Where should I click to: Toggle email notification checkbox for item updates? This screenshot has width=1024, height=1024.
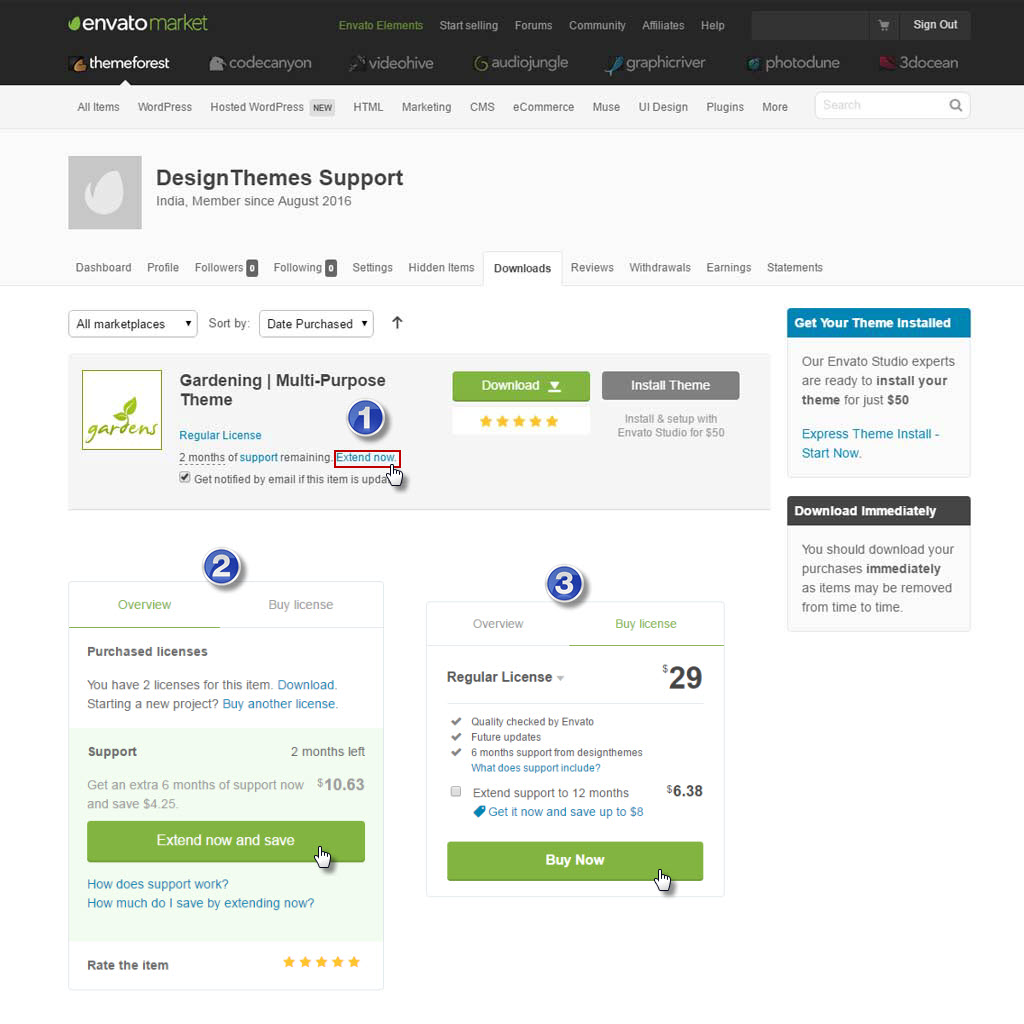pos(185,478)
